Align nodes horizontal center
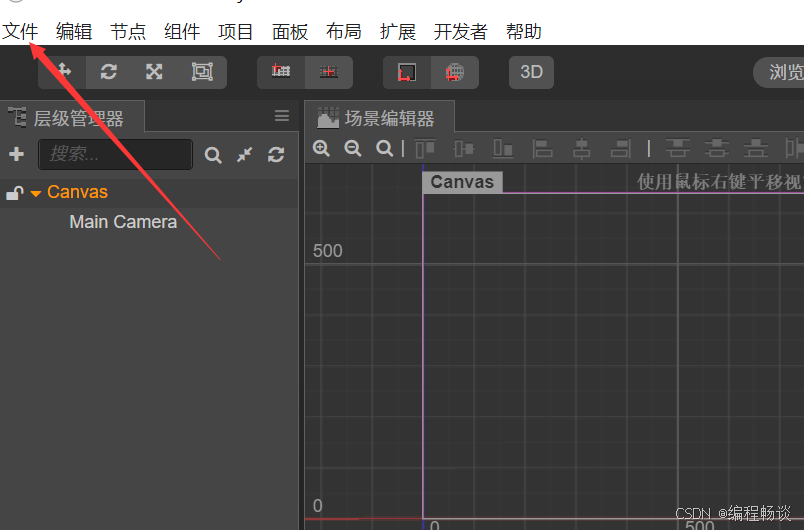804x530 pixels. click(x=581, y=149)
